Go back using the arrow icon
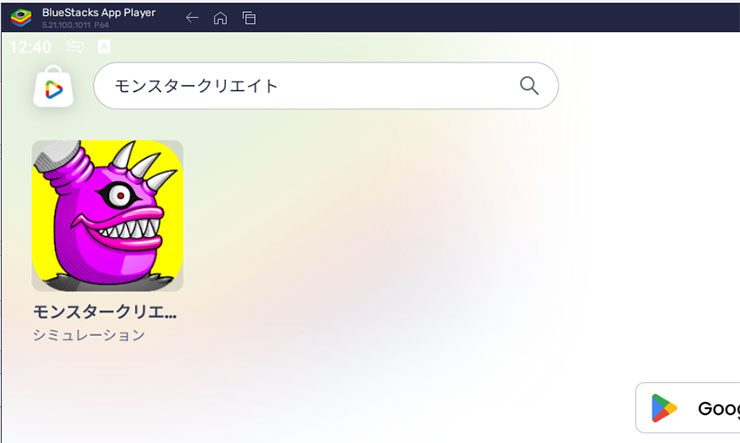Screen dimensions: 740x443 tap(192, 18)
